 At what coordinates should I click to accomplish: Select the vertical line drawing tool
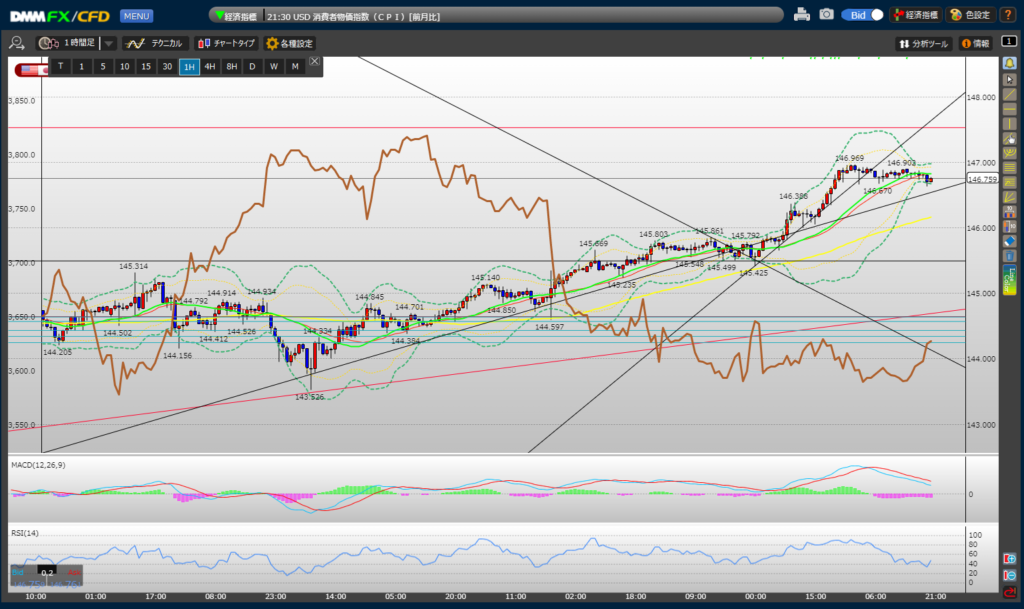[1010, 122]
